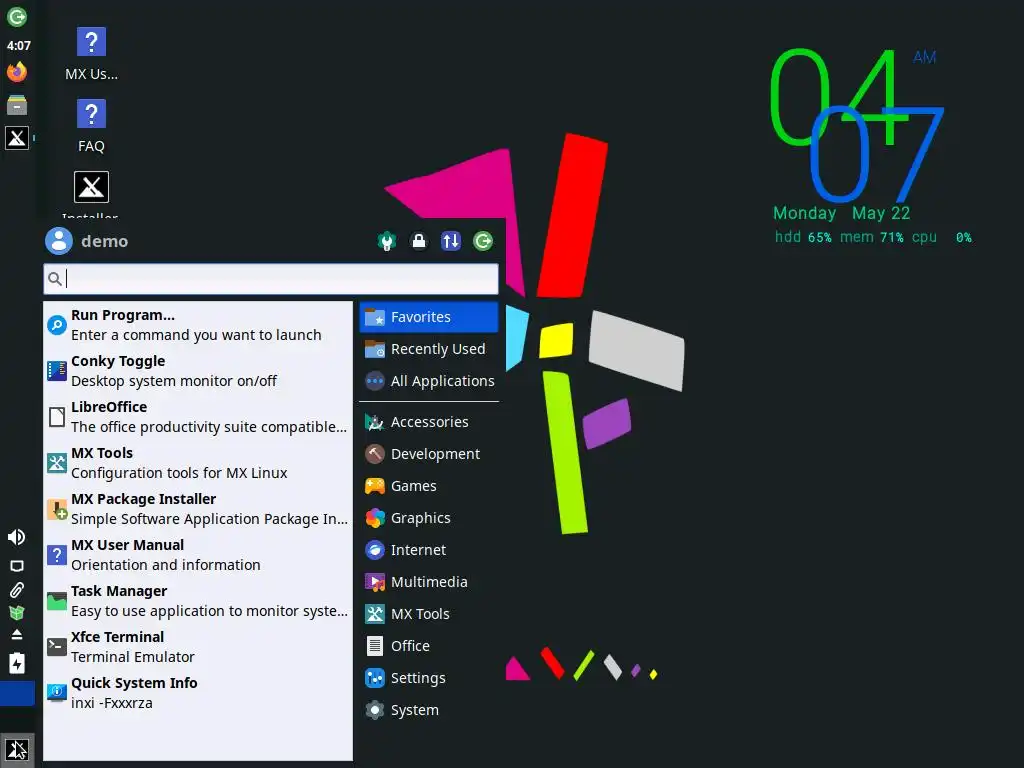Open MX User Manual menu entry
1024x768 pixels.
click(198, 555)
